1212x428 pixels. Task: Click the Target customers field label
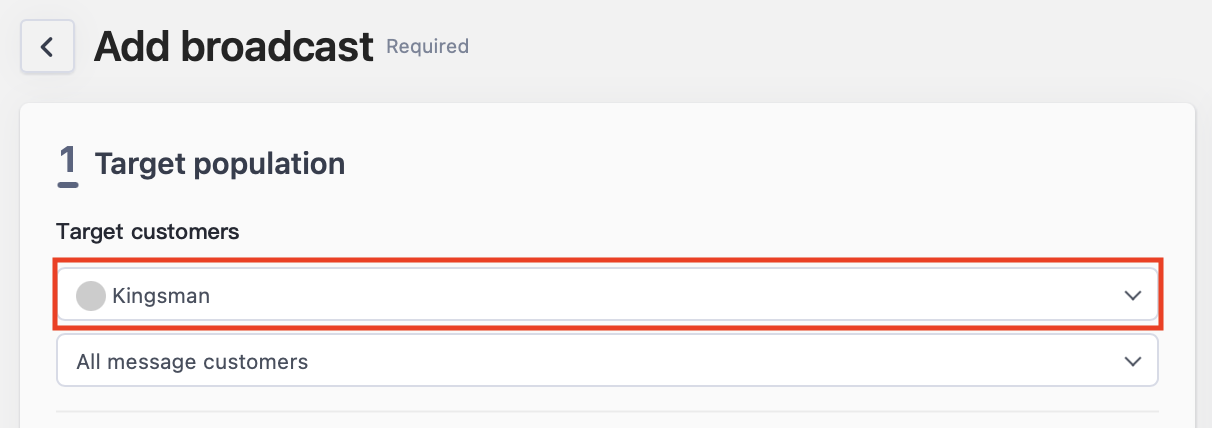[x=148, y=232]
